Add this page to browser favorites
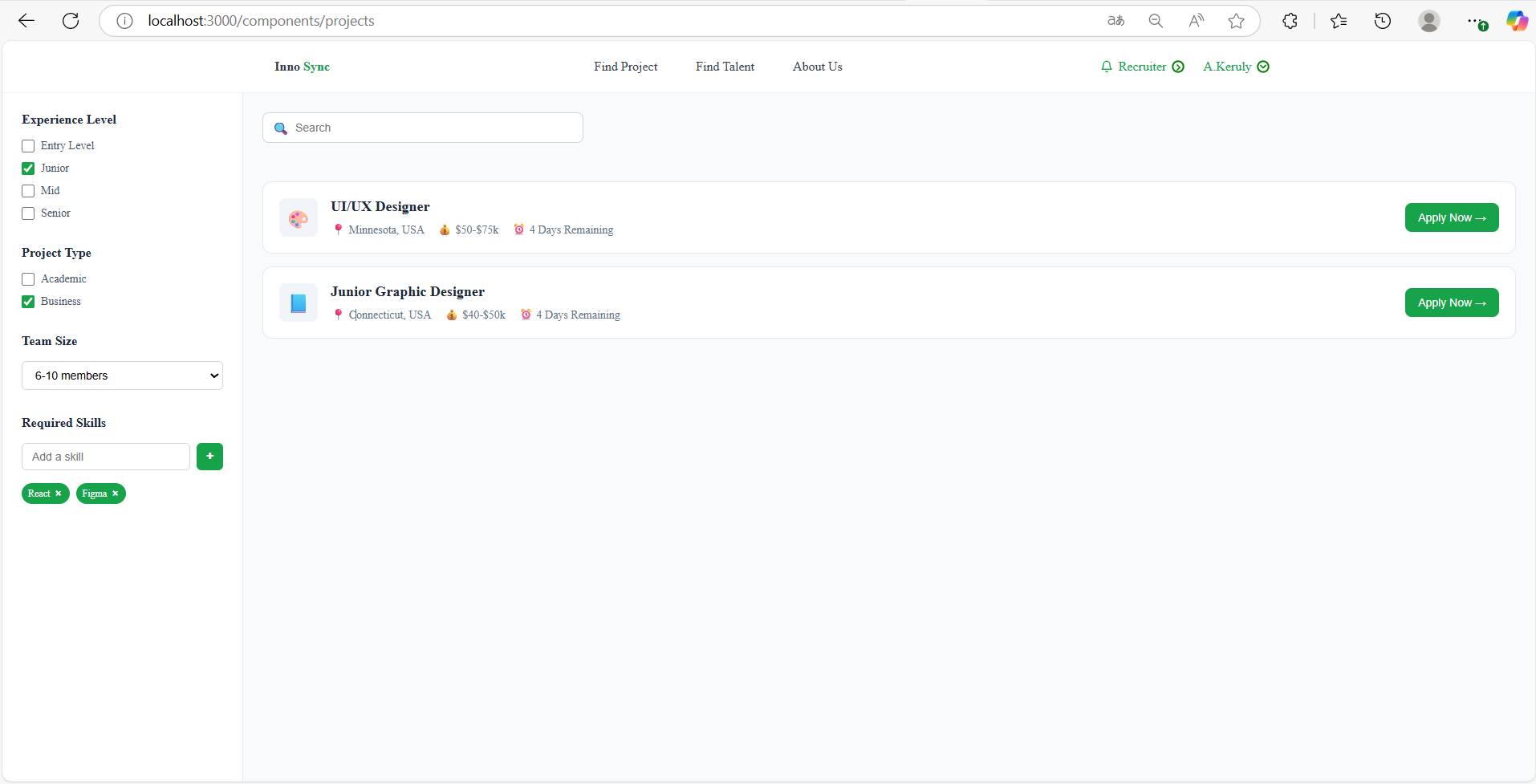Image resolution: width=1536 pixels, height=784 pixels. pos(1235,21)
